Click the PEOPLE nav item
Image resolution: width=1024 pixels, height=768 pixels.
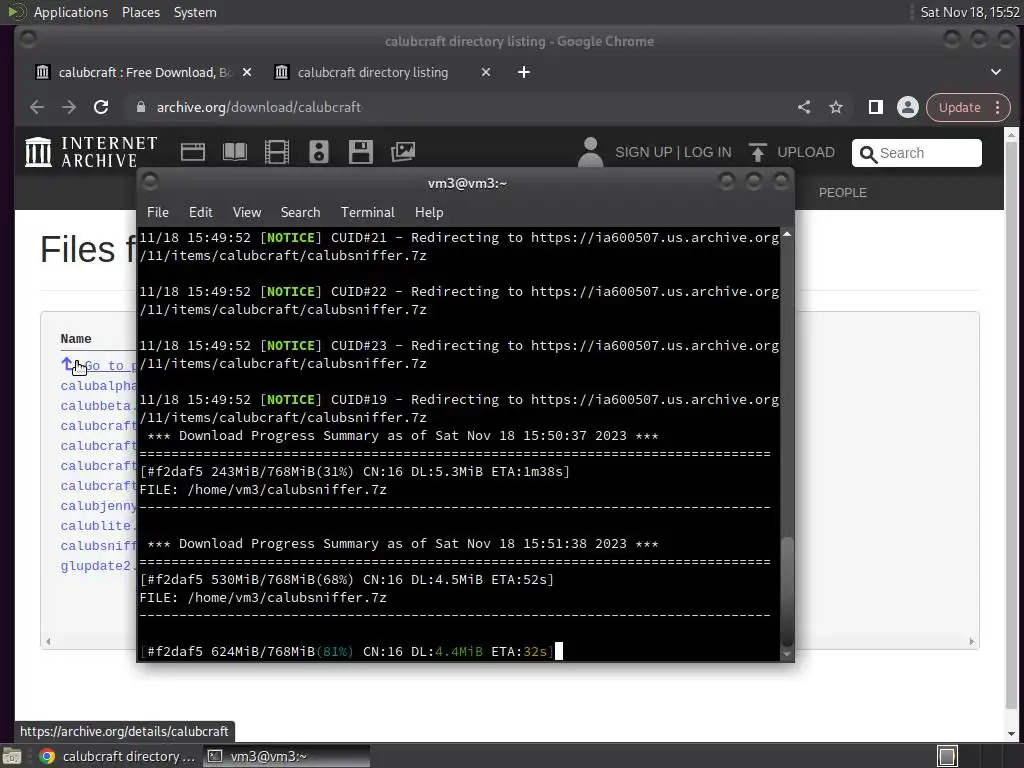[842, 193]
